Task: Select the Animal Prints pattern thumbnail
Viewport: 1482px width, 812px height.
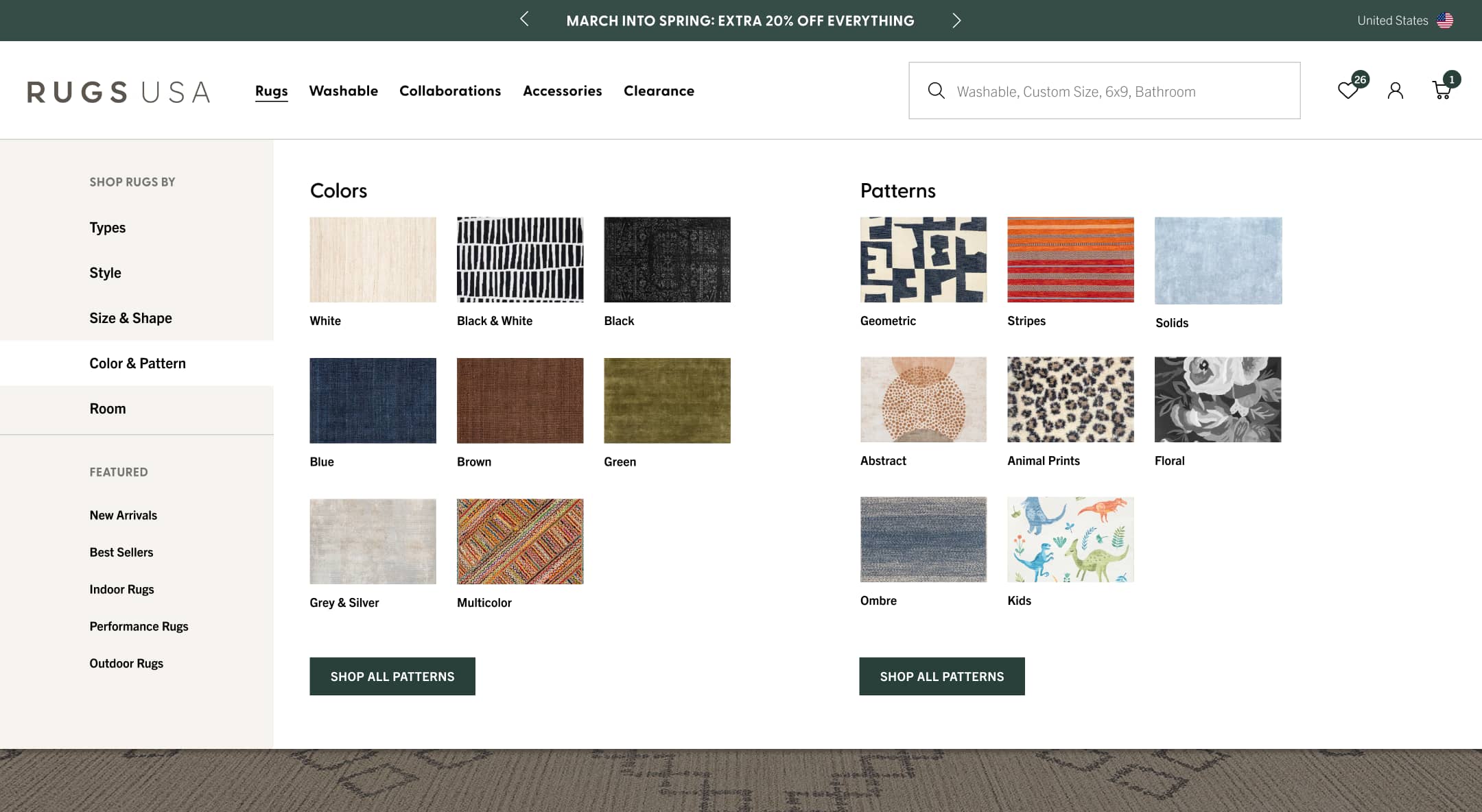Action: (1070, 400)
